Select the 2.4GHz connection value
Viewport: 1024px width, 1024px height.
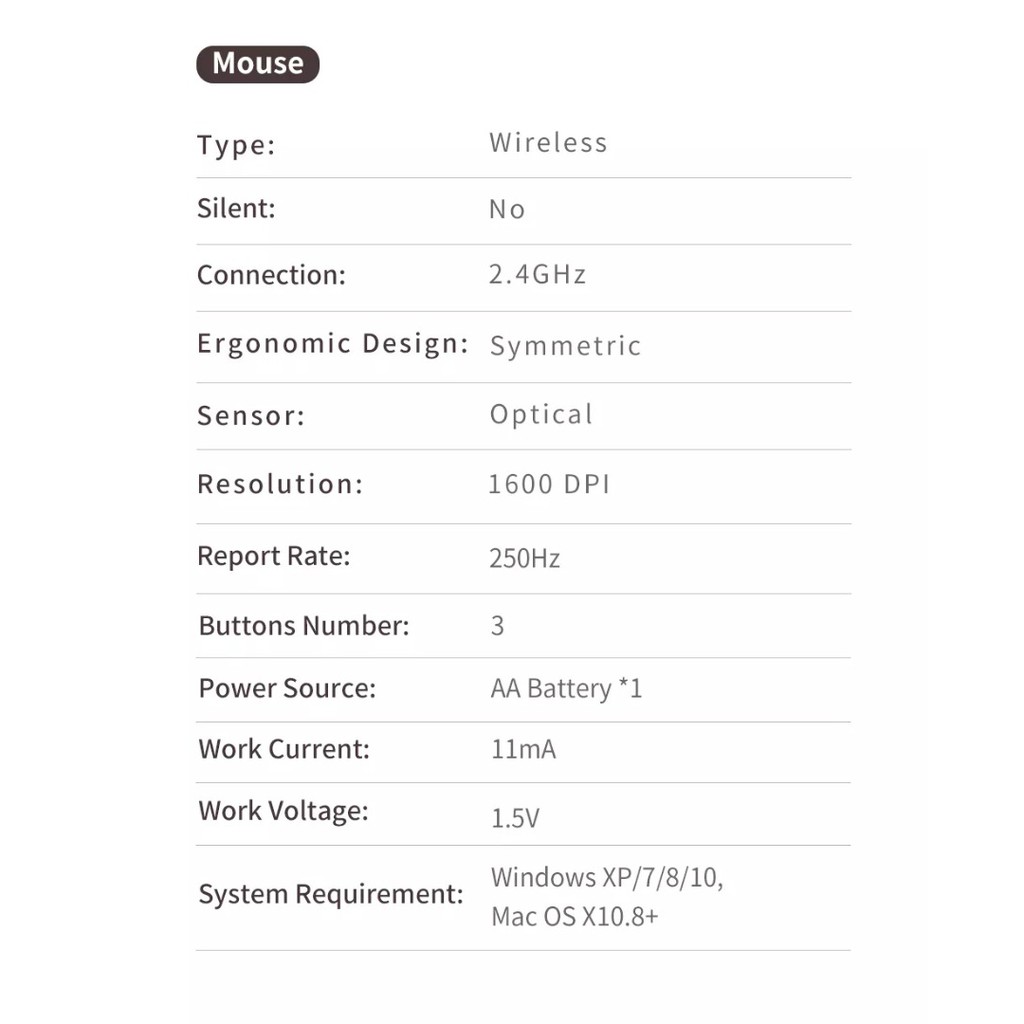(537, 275)
